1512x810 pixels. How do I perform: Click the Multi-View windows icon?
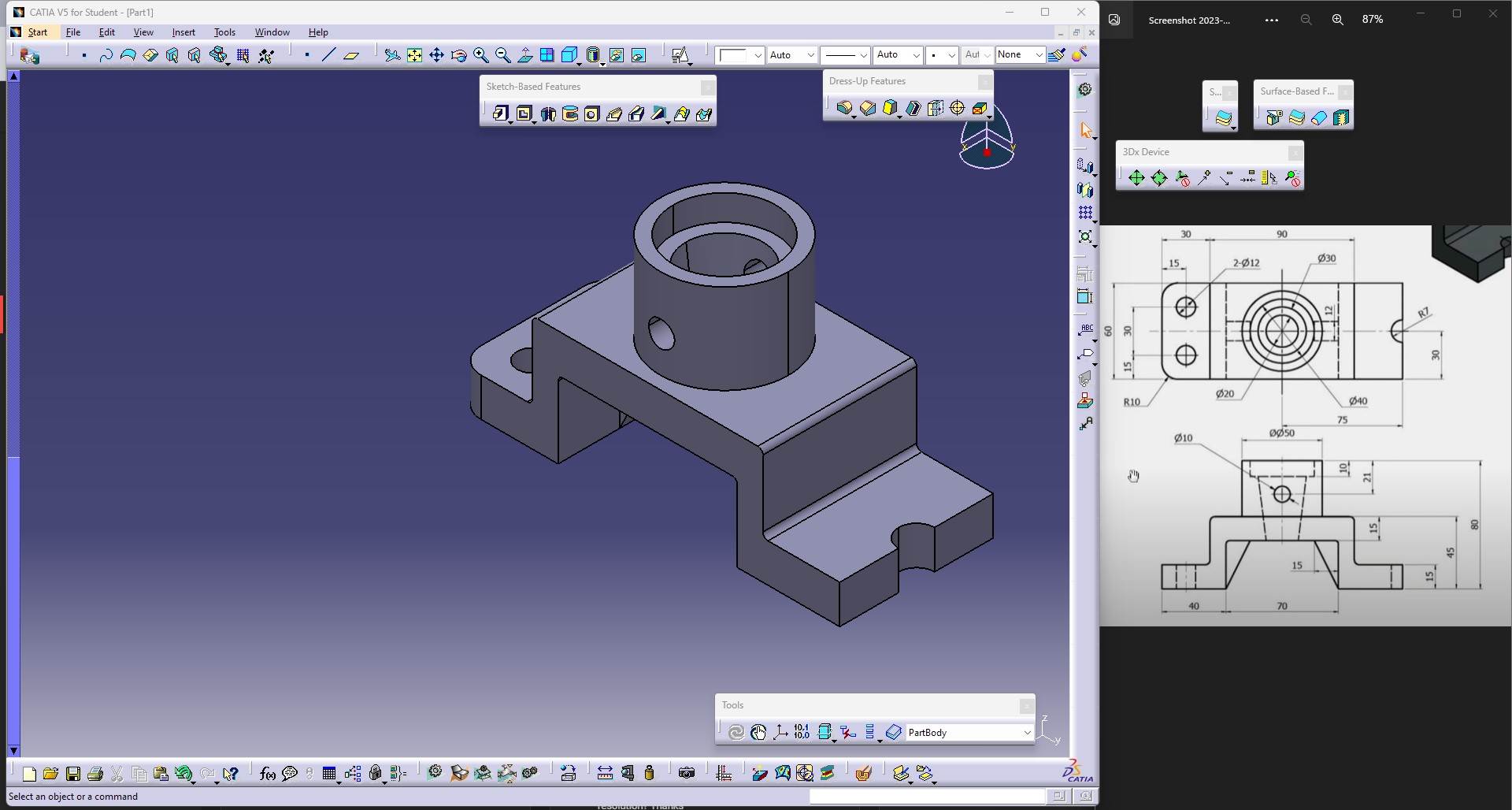547,54
